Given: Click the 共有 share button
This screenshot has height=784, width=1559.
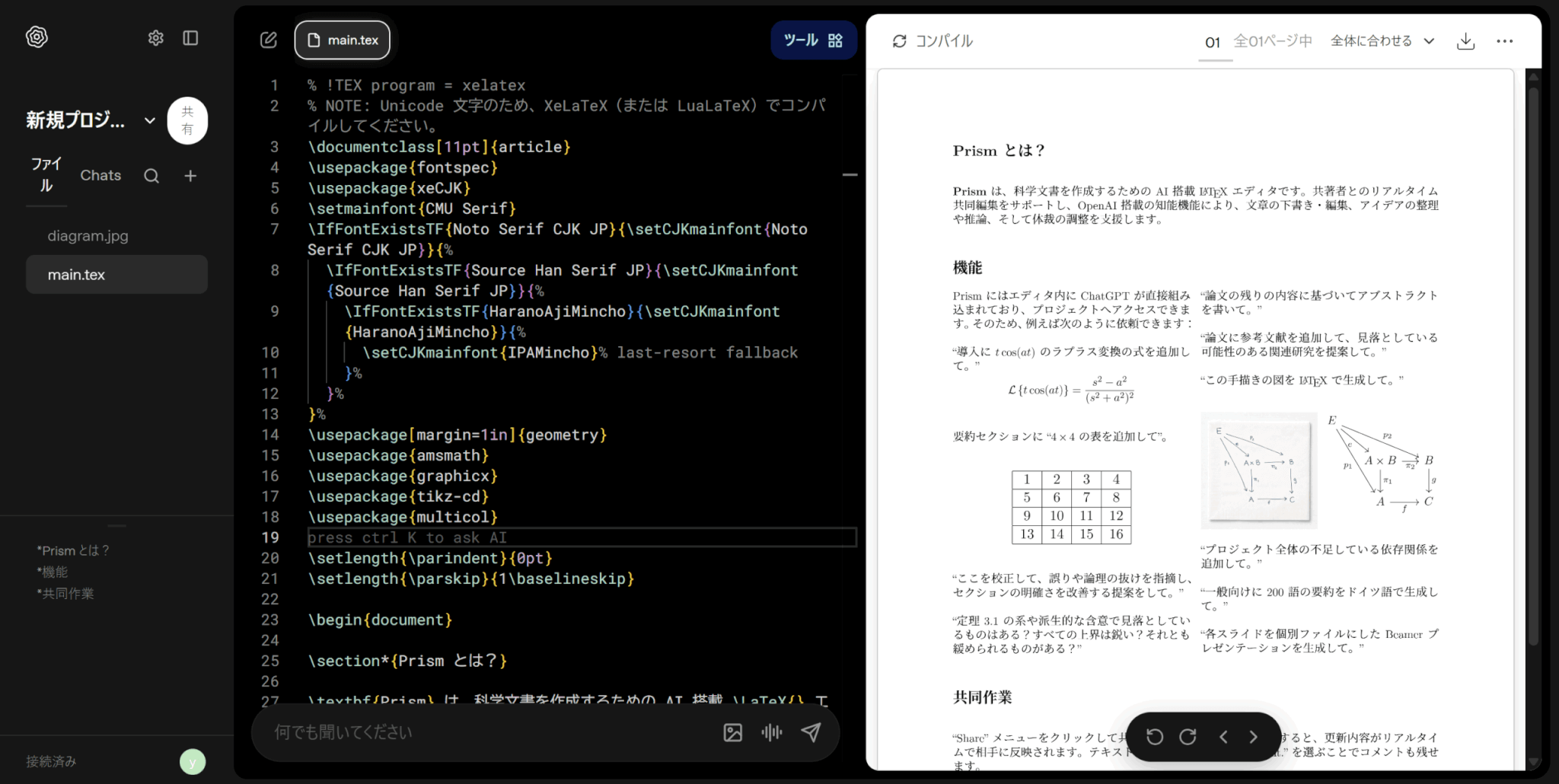Looking at the screenshot, I should pos(187,120).
